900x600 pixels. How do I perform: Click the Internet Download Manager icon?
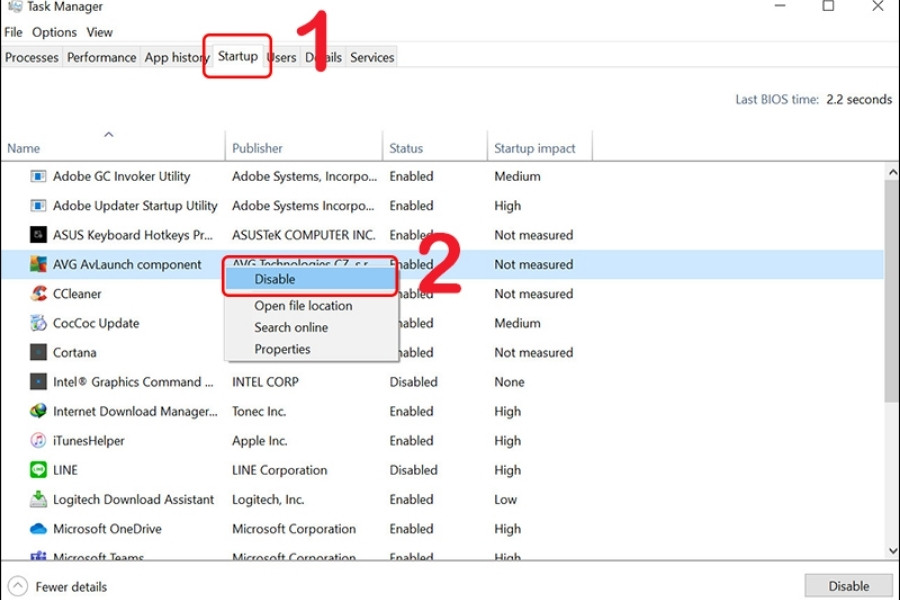(x=38, y=411)
